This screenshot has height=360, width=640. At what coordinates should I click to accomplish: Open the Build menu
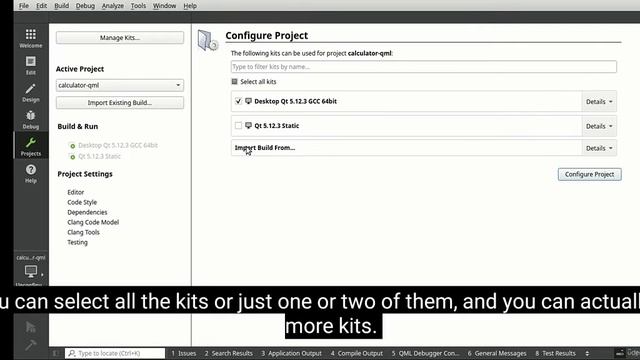(62, 6)
